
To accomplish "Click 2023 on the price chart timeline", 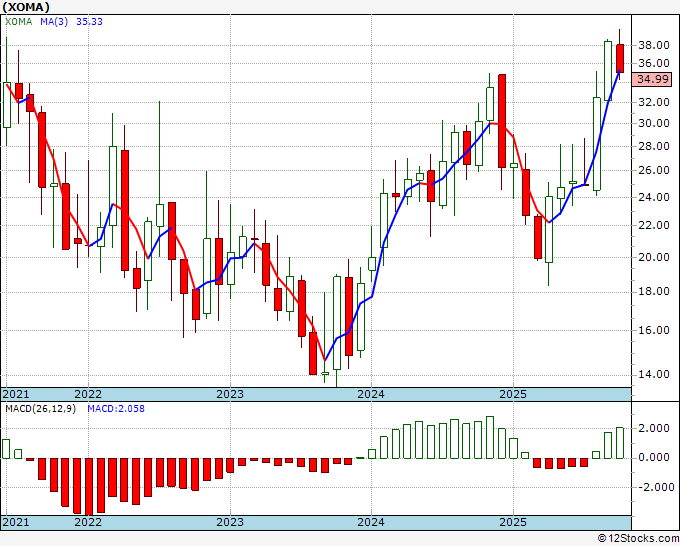I will 230,394.
